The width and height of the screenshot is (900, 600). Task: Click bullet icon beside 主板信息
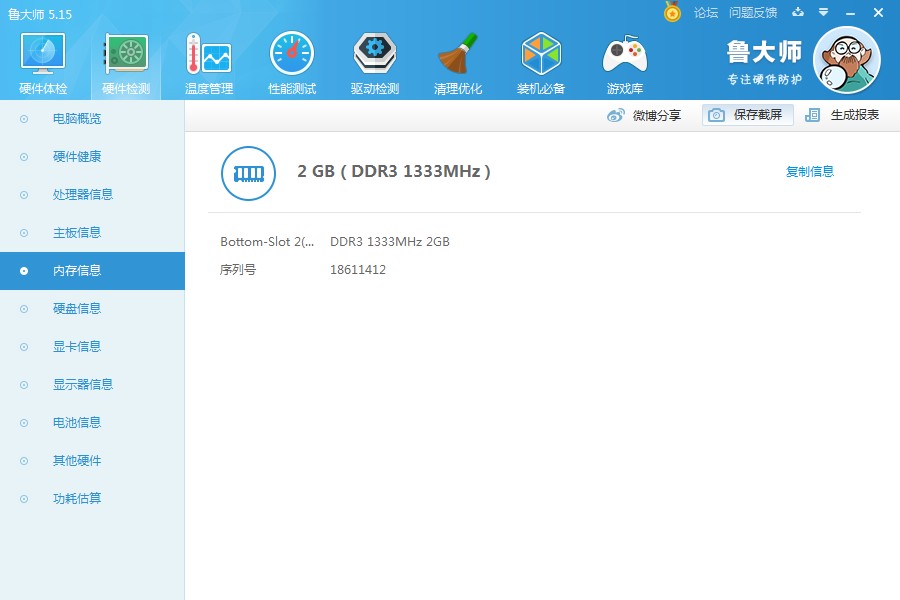click(24, 233)
